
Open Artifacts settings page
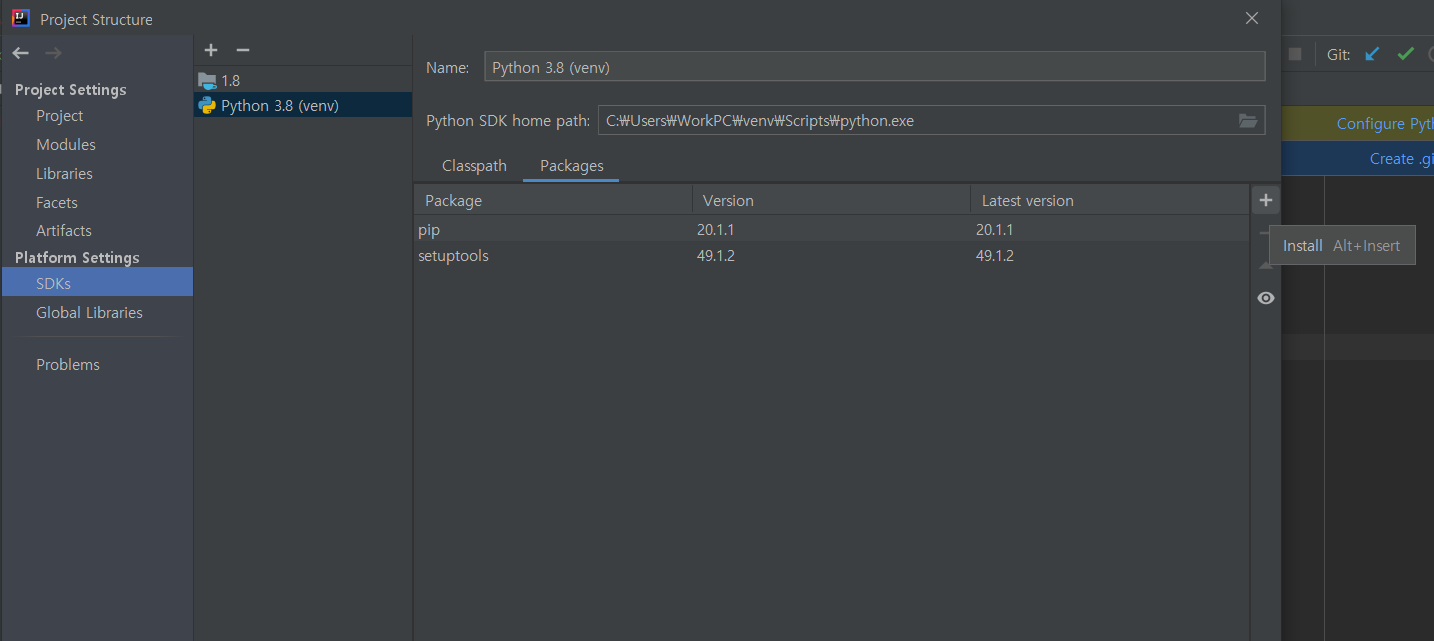click(64, 231)
